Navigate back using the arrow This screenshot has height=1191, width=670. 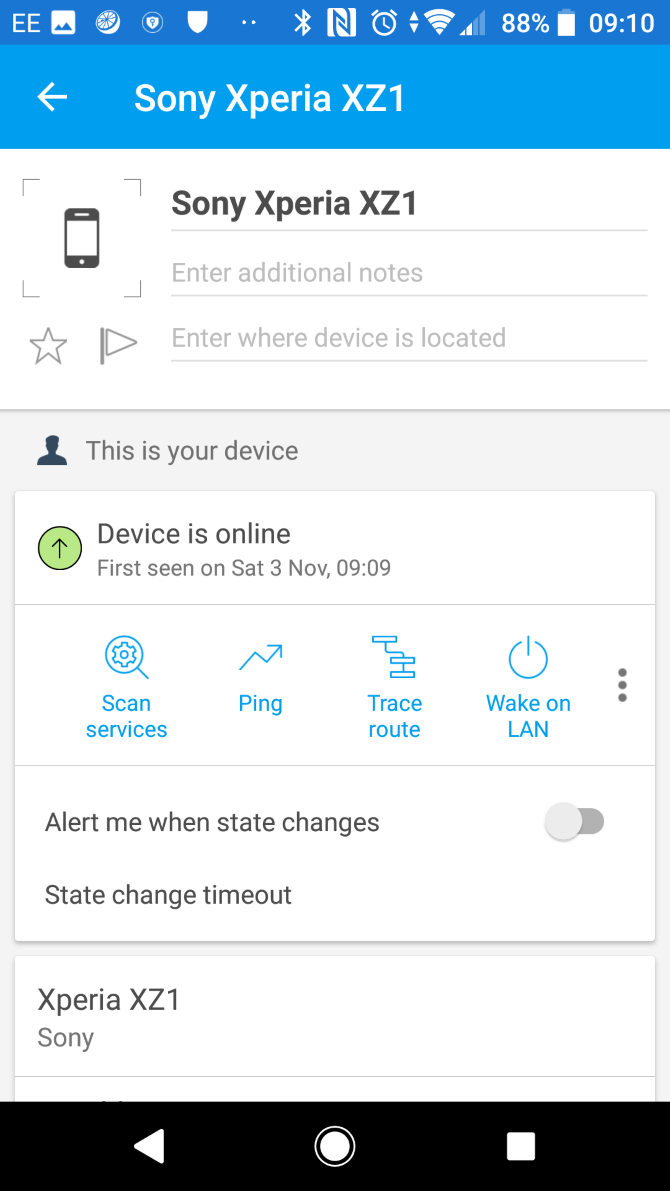click(52, 97)
